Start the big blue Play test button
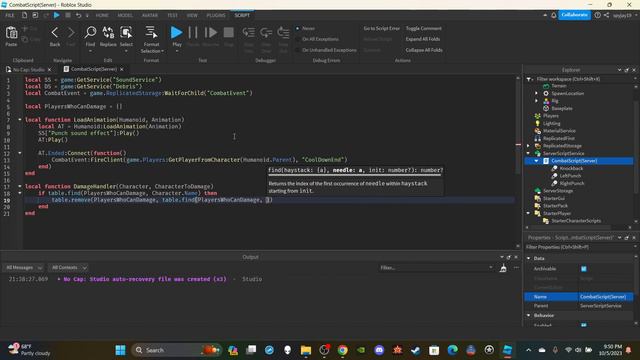This screenshot has width=640, height=360. (176, 32)
